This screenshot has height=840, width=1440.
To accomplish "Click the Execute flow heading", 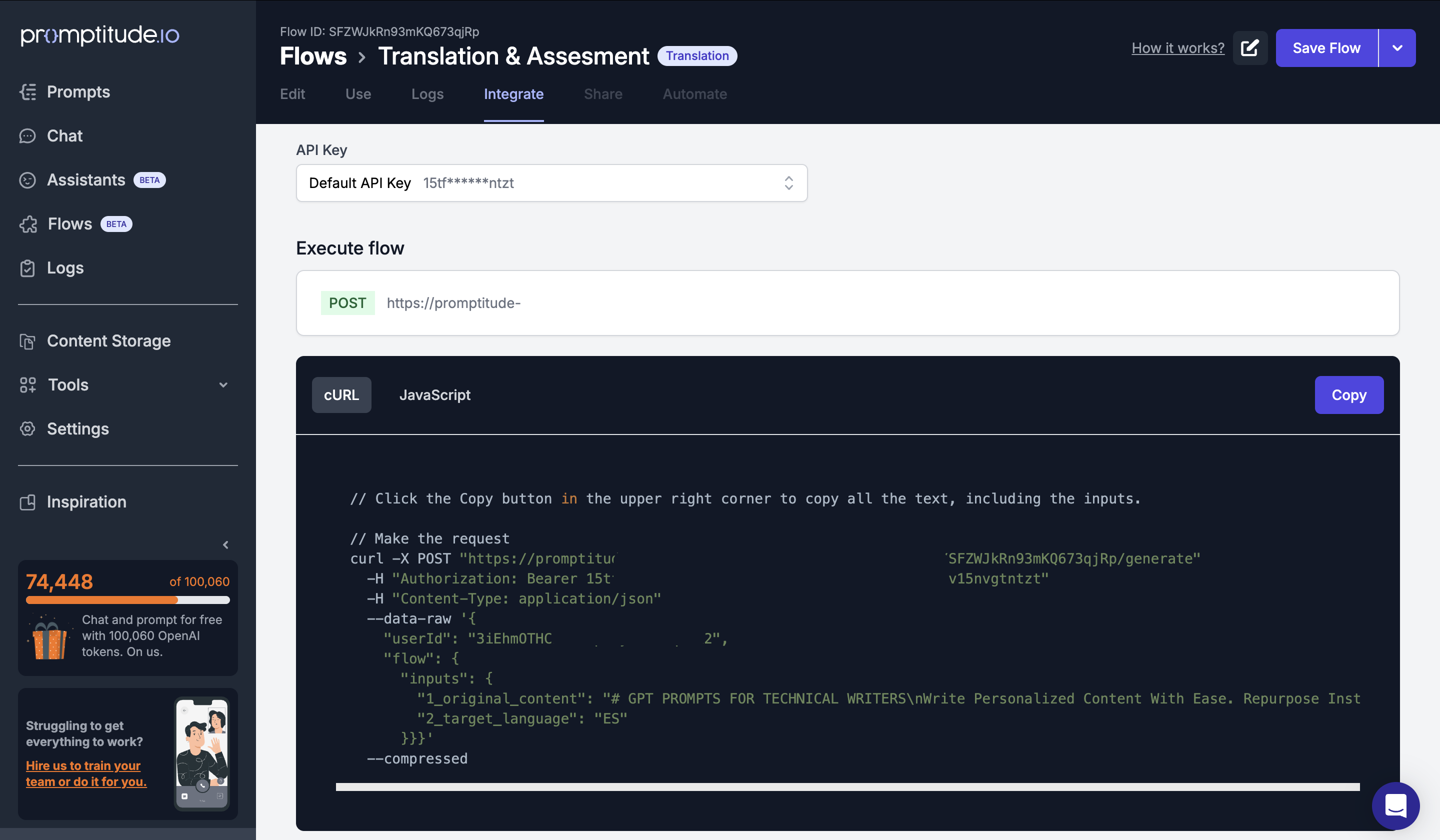I will point(349,248).
